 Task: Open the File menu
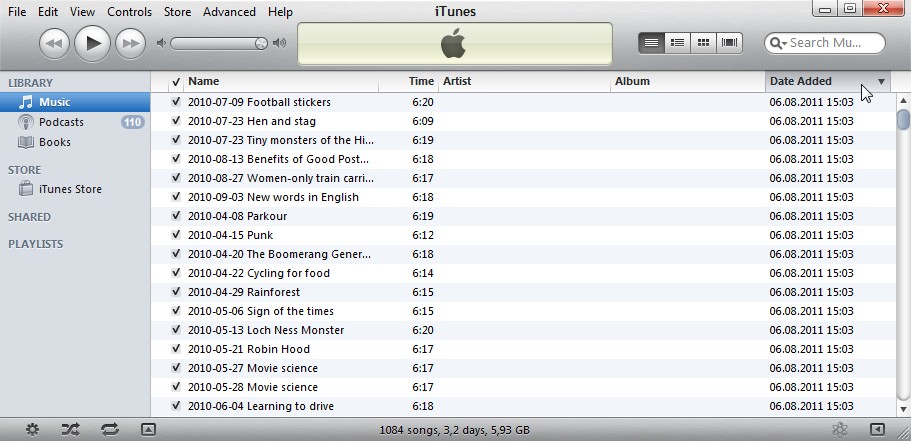(17, 12)
